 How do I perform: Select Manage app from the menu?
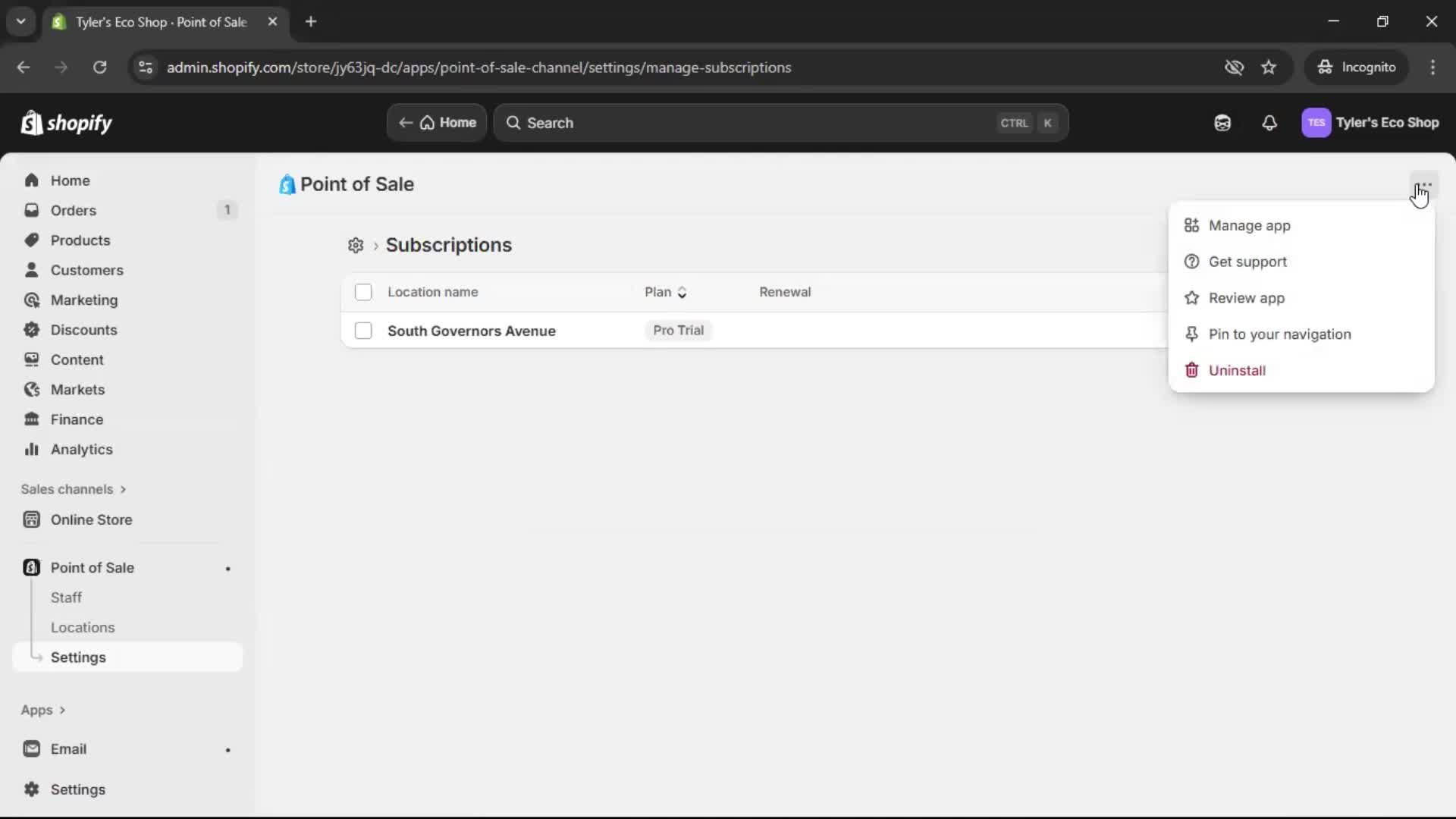pyautogui.click(x=1301, y=225)
